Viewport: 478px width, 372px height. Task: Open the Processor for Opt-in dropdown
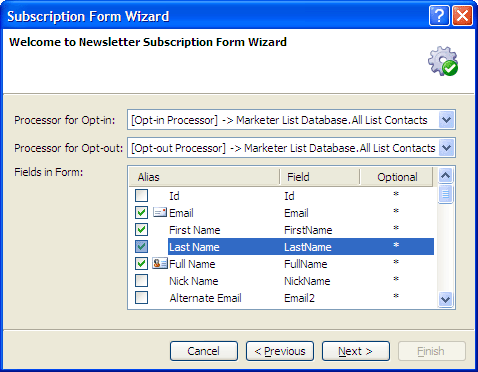446,120
